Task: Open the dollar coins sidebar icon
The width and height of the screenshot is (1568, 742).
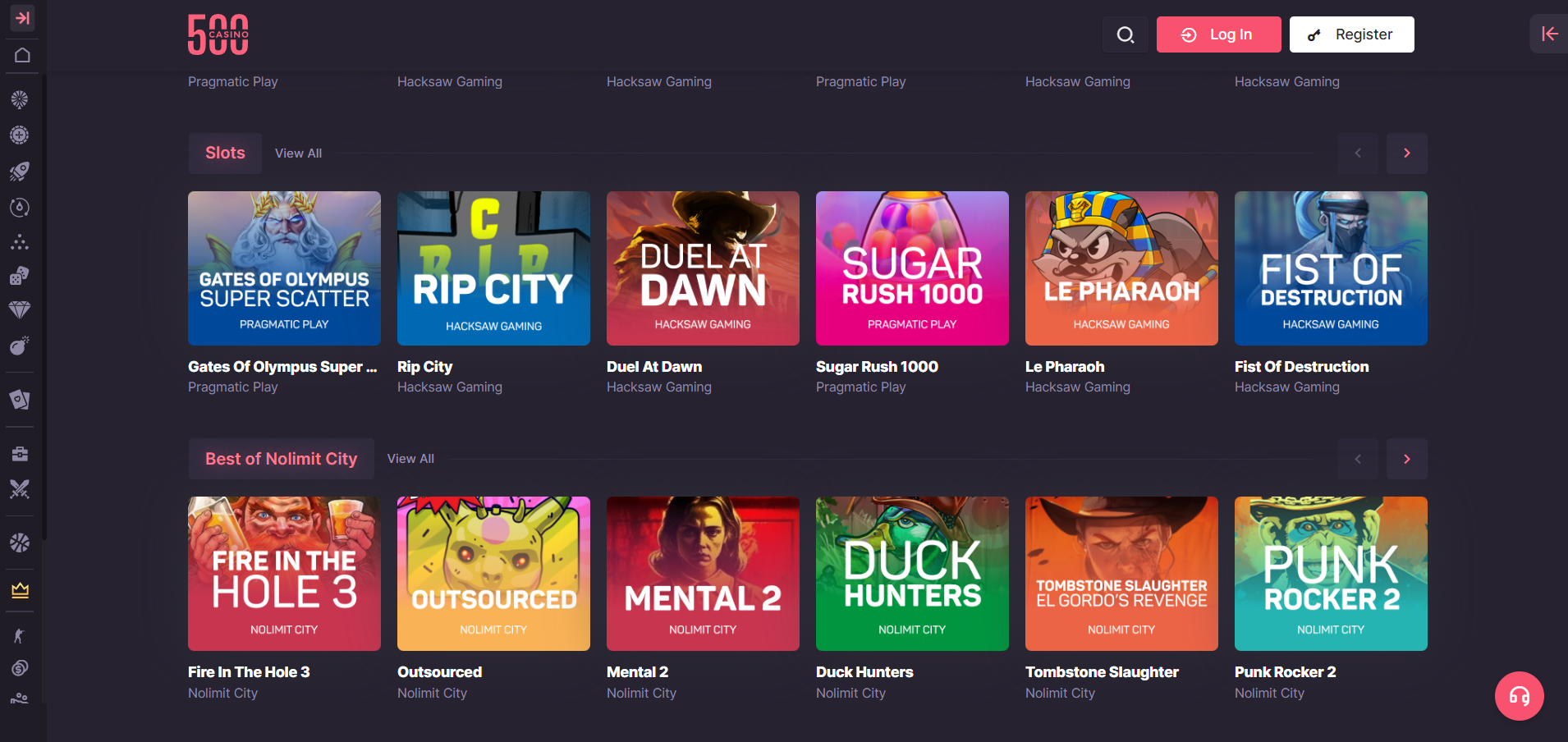Action: point(20,668)
